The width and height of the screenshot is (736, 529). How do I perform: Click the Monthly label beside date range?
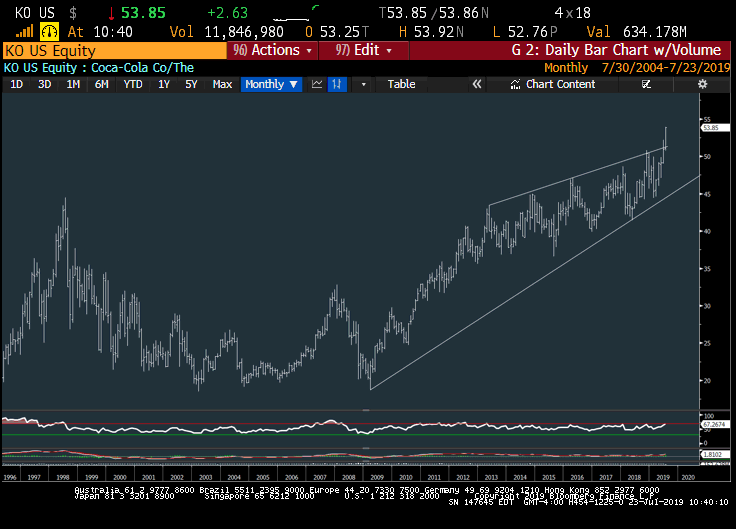point(566,68)
